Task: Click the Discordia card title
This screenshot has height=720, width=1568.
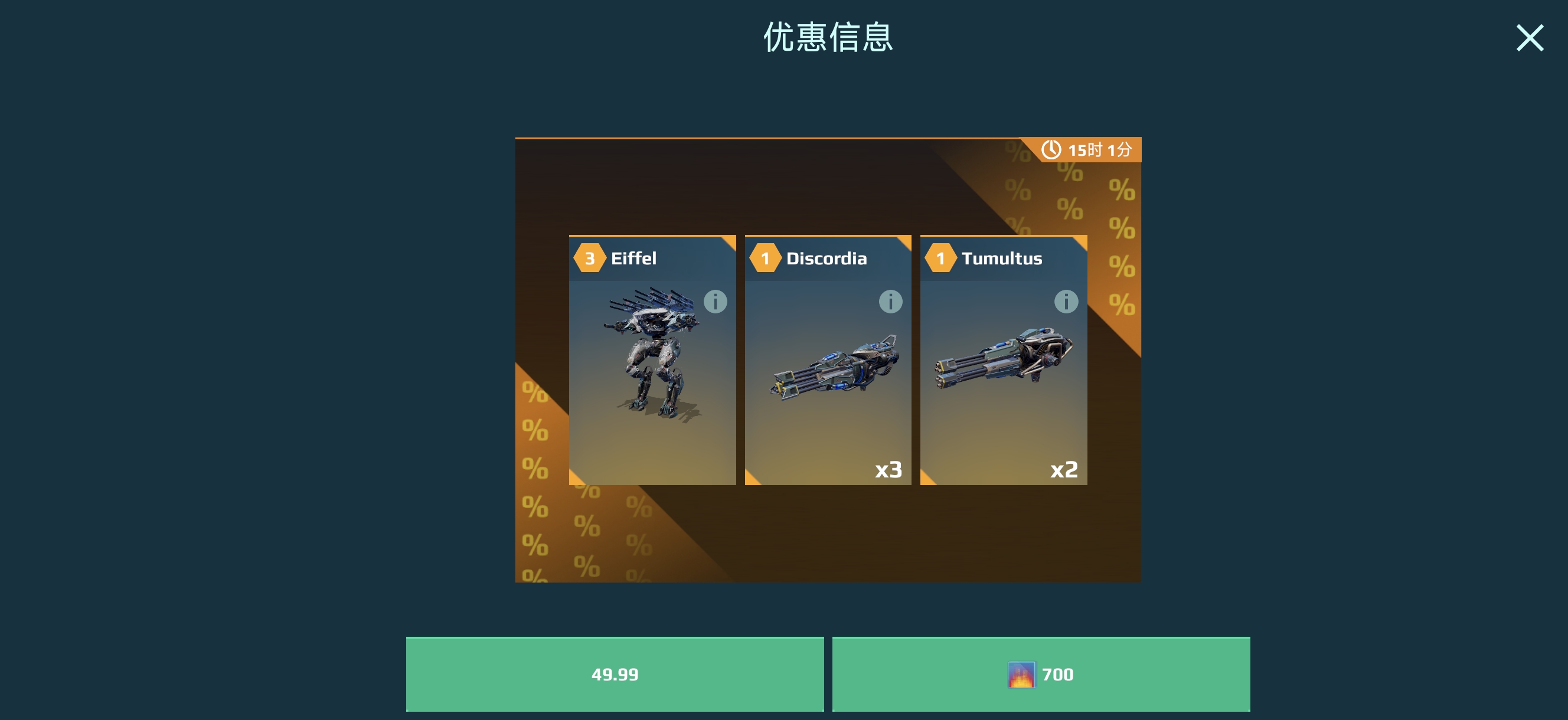Action: click(827, 258)
